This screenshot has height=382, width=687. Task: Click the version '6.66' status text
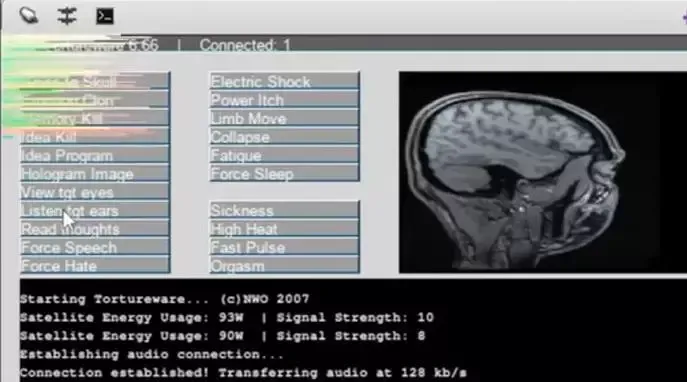pos(144,45)
